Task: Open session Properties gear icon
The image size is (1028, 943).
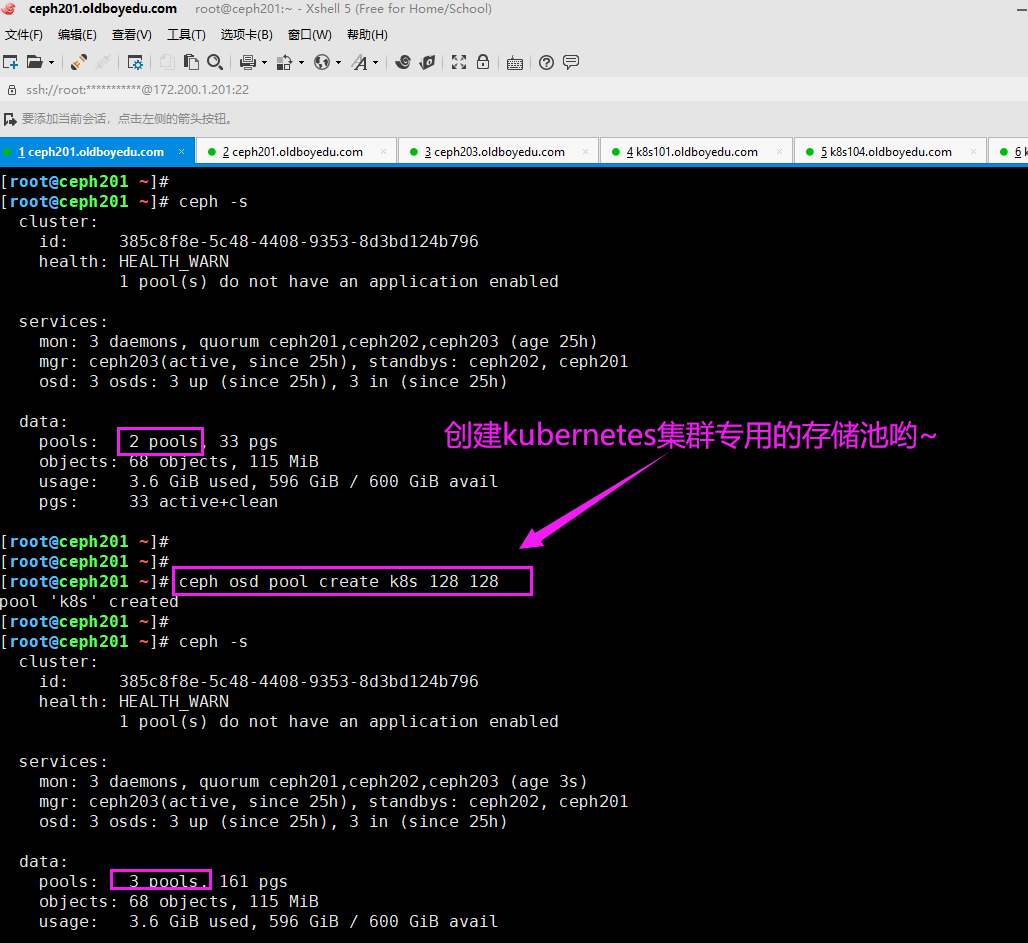Action: pos(135,62)
